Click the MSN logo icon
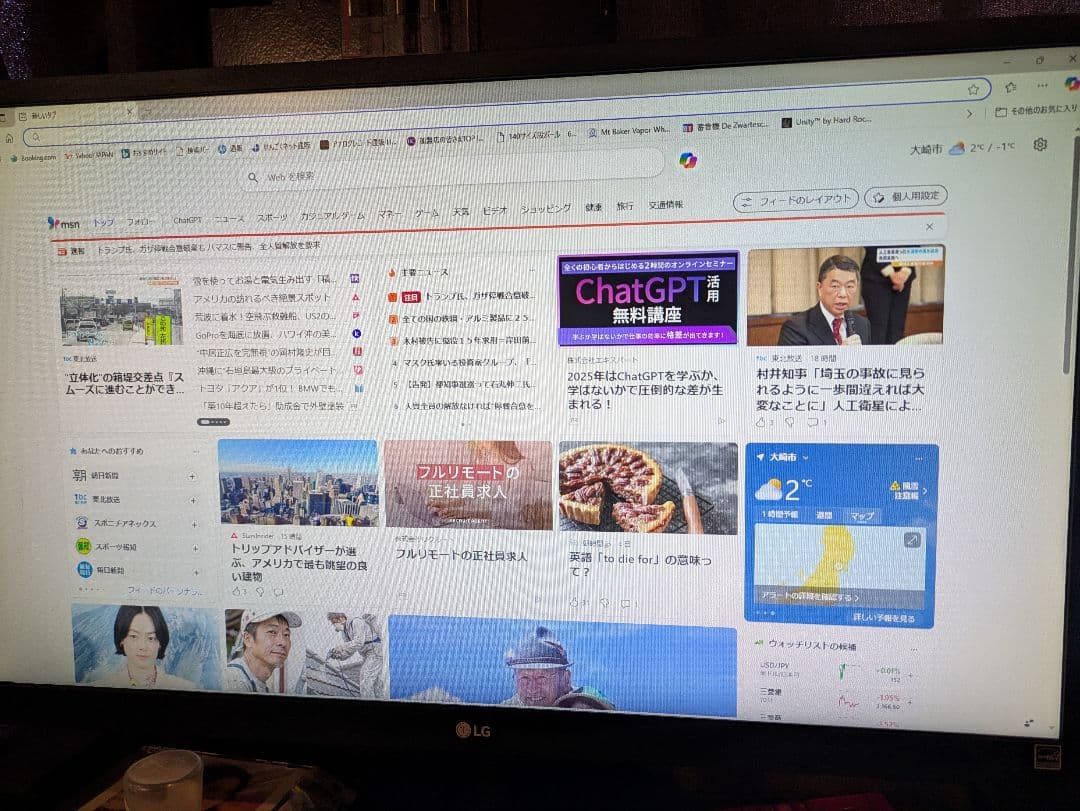This screenshot has height=811, width=1080. 57,224
